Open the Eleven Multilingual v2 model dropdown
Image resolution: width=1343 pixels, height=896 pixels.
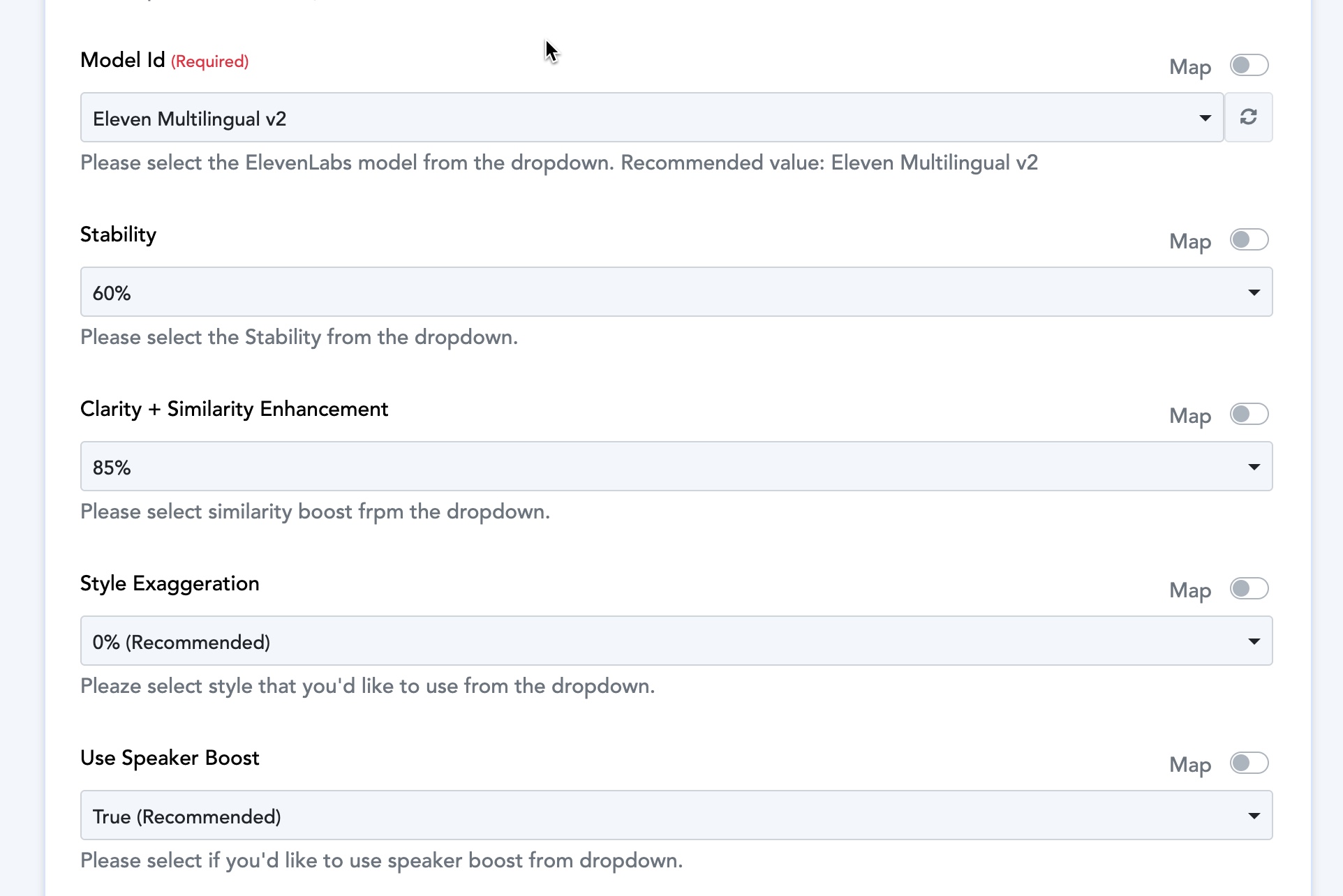point(651,118)
